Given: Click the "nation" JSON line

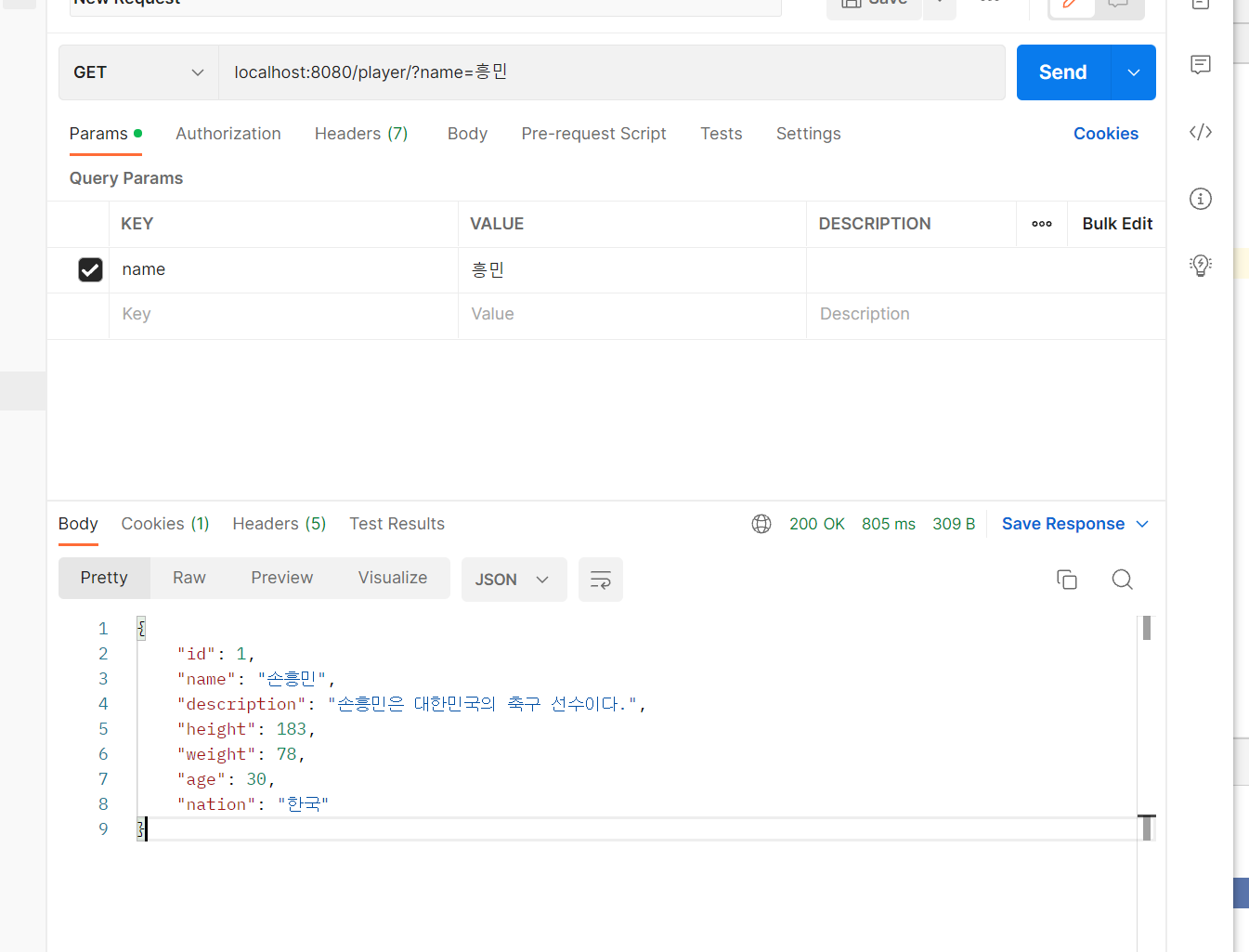Looking at the screenshot, I should click(253, 804).
